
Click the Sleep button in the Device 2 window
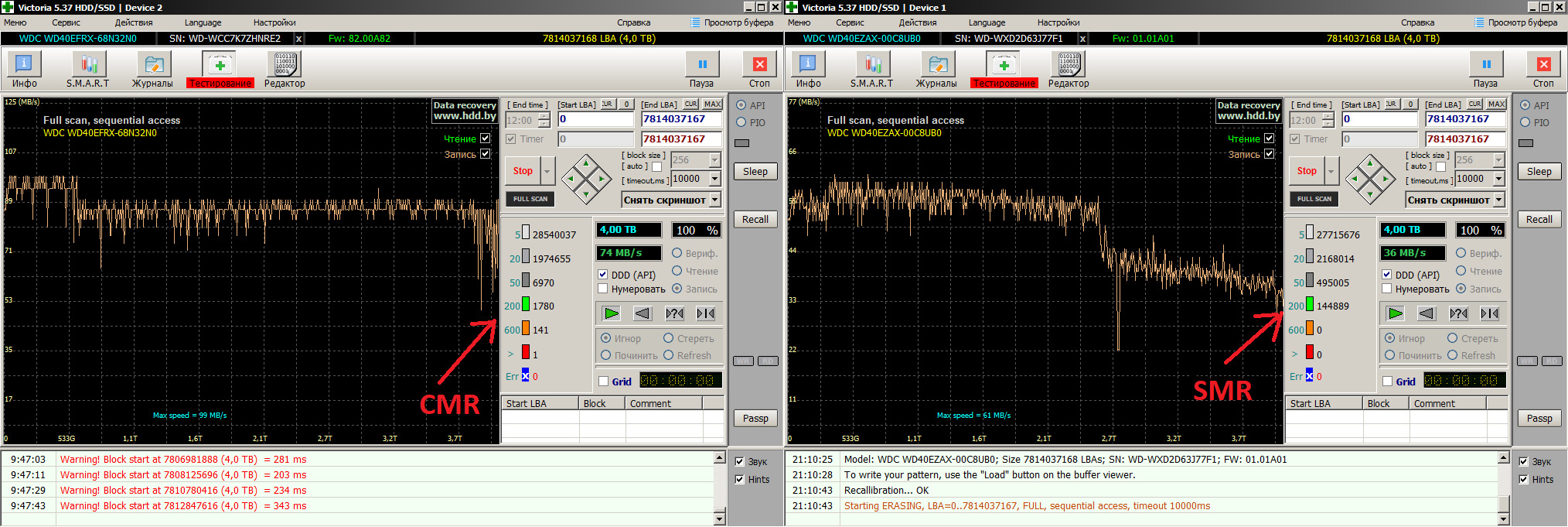click(x=755, y=172)
